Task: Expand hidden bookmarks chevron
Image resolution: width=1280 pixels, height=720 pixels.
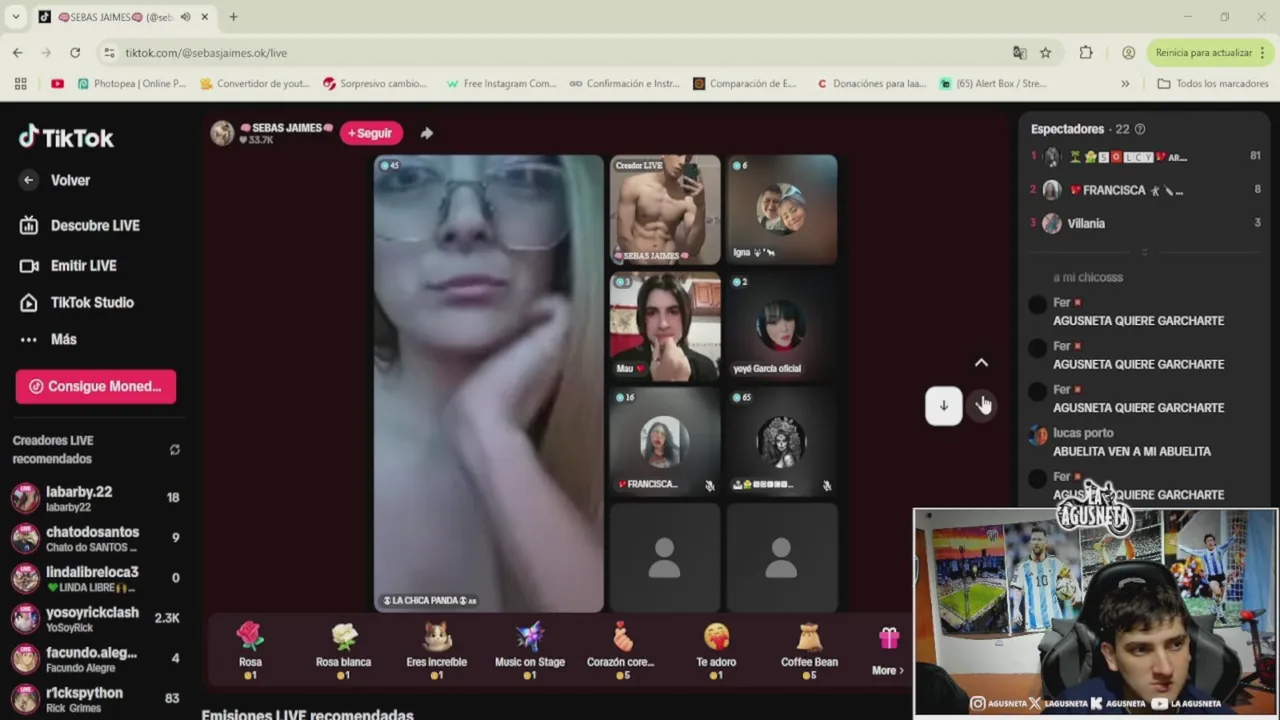Action: point(1125,84)
